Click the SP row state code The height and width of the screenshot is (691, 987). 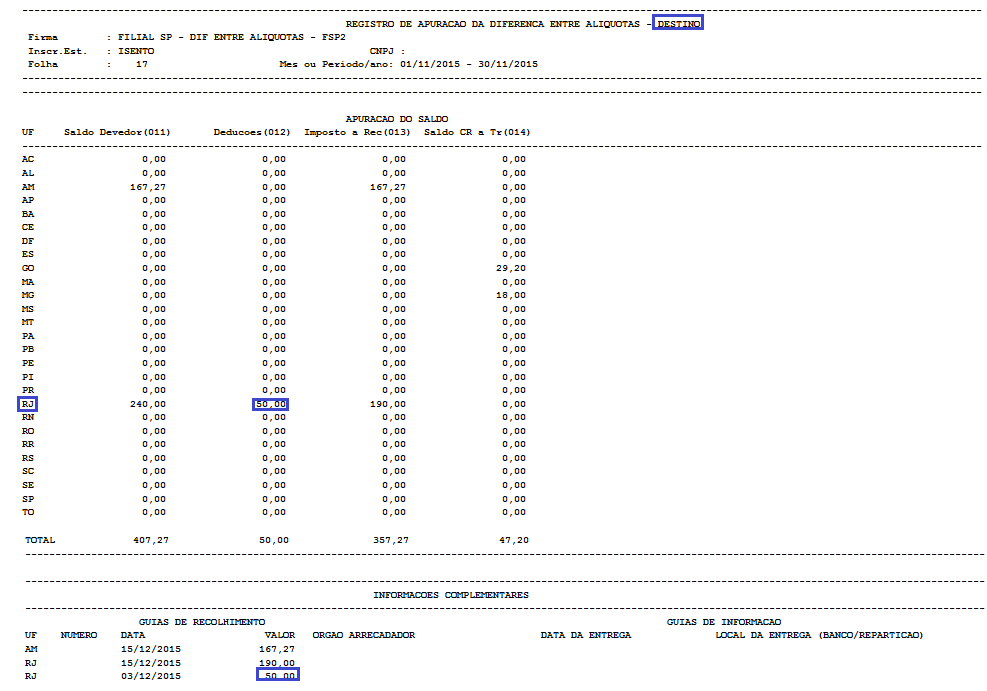(28, 499)
